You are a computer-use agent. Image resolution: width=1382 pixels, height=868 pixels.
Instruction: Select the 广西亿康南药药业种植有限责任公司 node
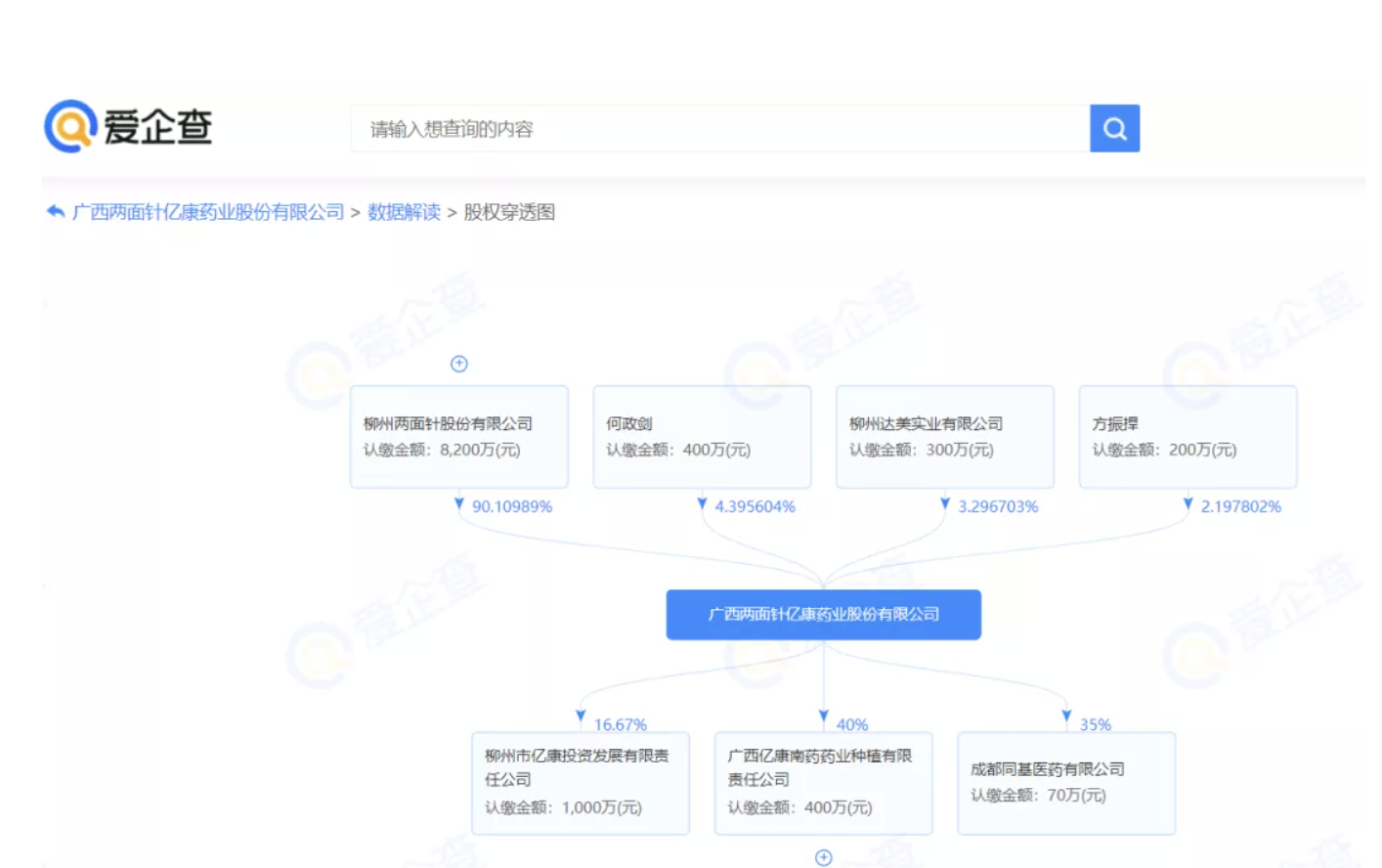point(823,783)
